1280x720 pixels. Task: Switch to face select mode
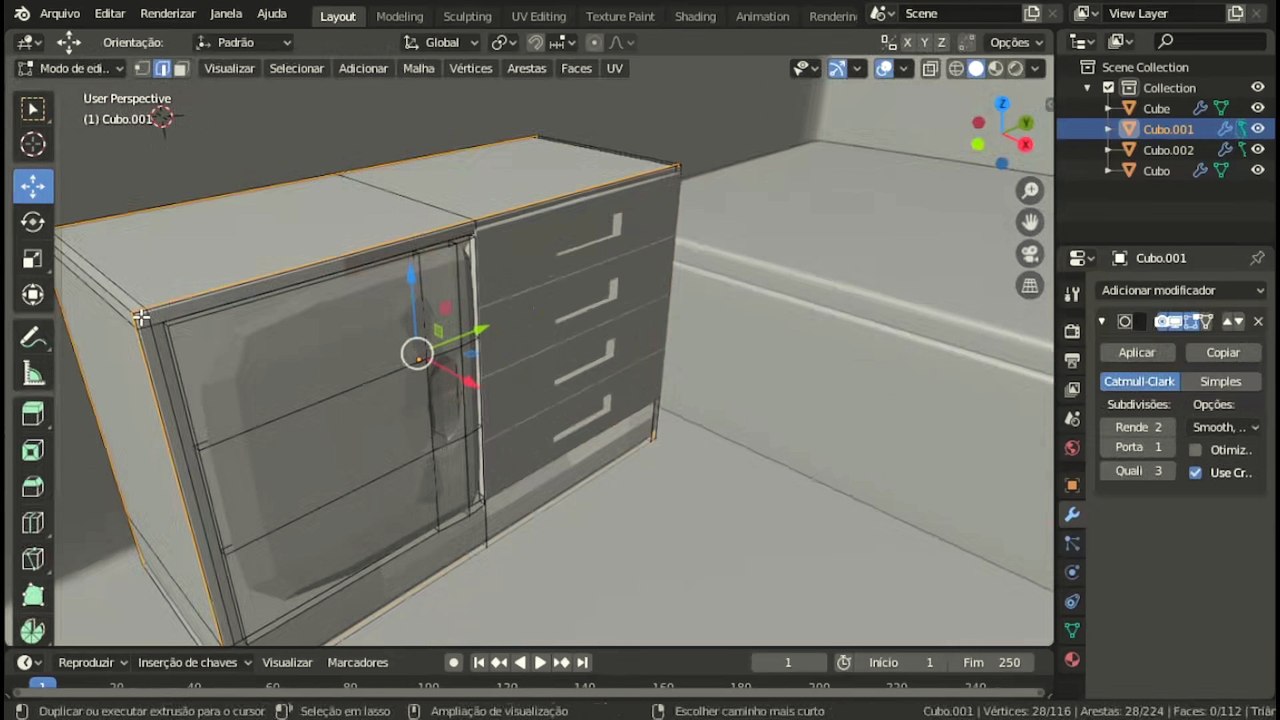click(x=181, y=69)
